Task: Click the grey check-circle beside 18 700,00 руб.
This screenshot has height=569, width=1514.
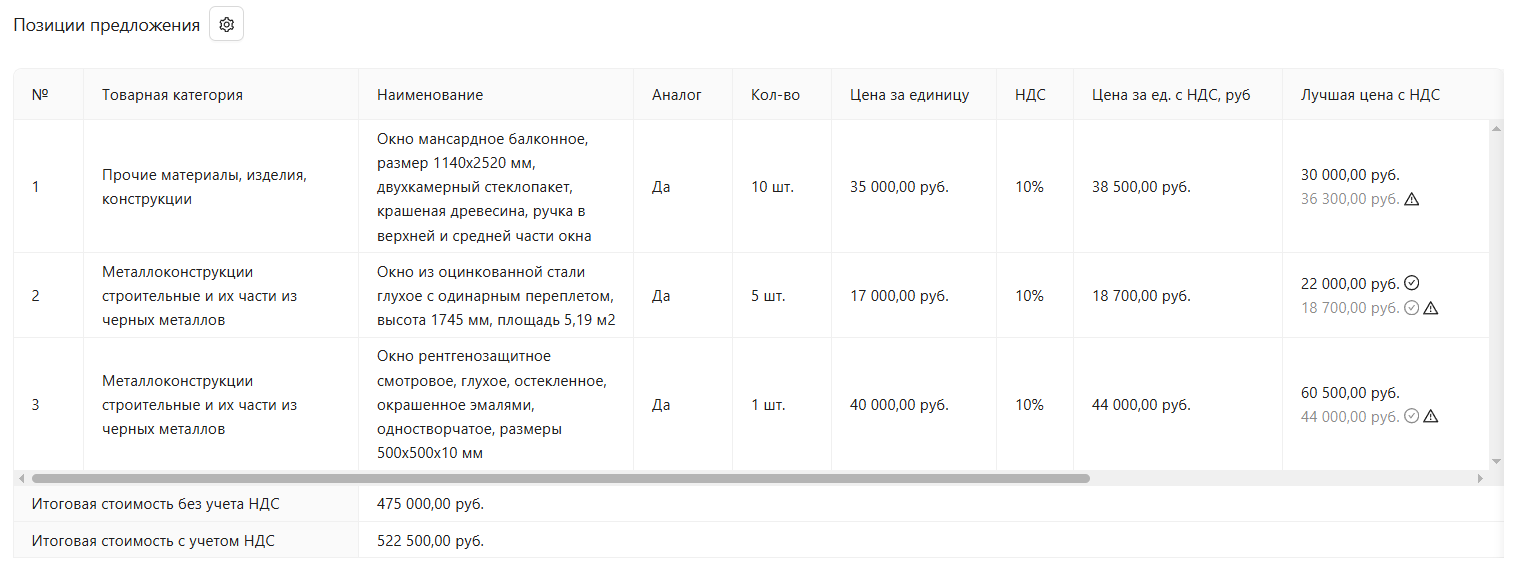Action: (1412, 308)
